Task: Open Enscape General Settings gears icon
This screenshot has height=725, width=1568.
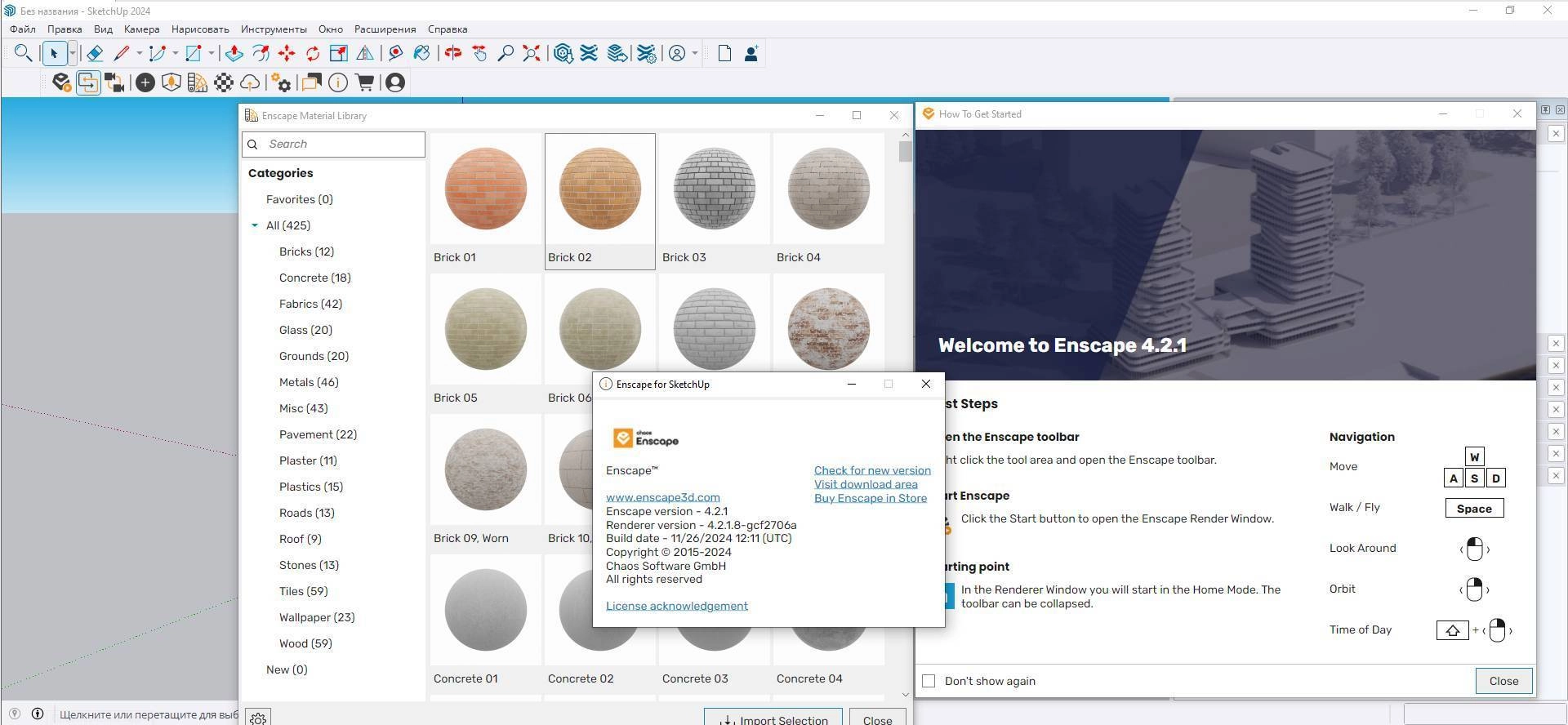Action: coord(281,82)
